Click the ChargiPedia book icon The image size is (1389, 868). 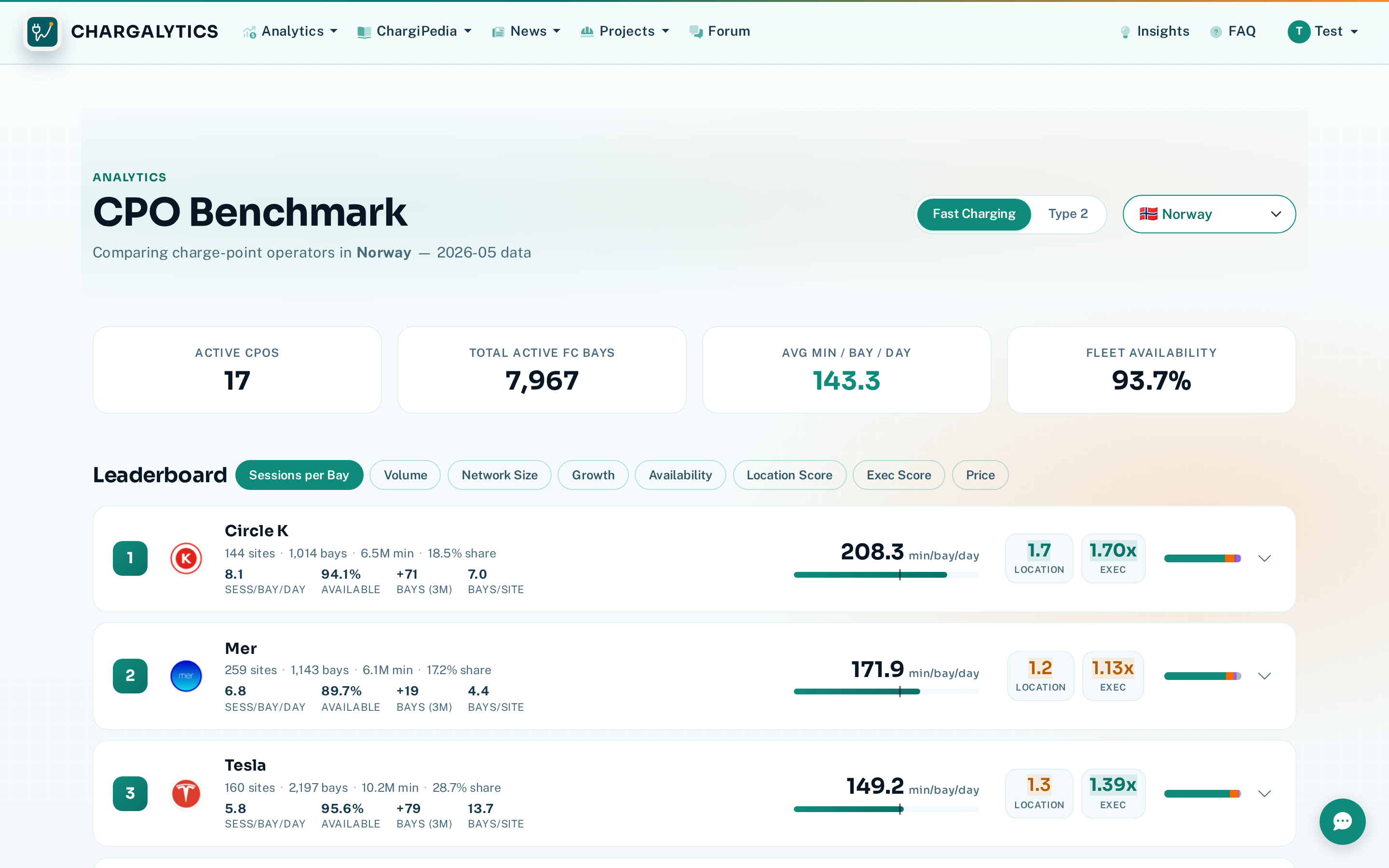pyautogui.click(x=364, y=32)
